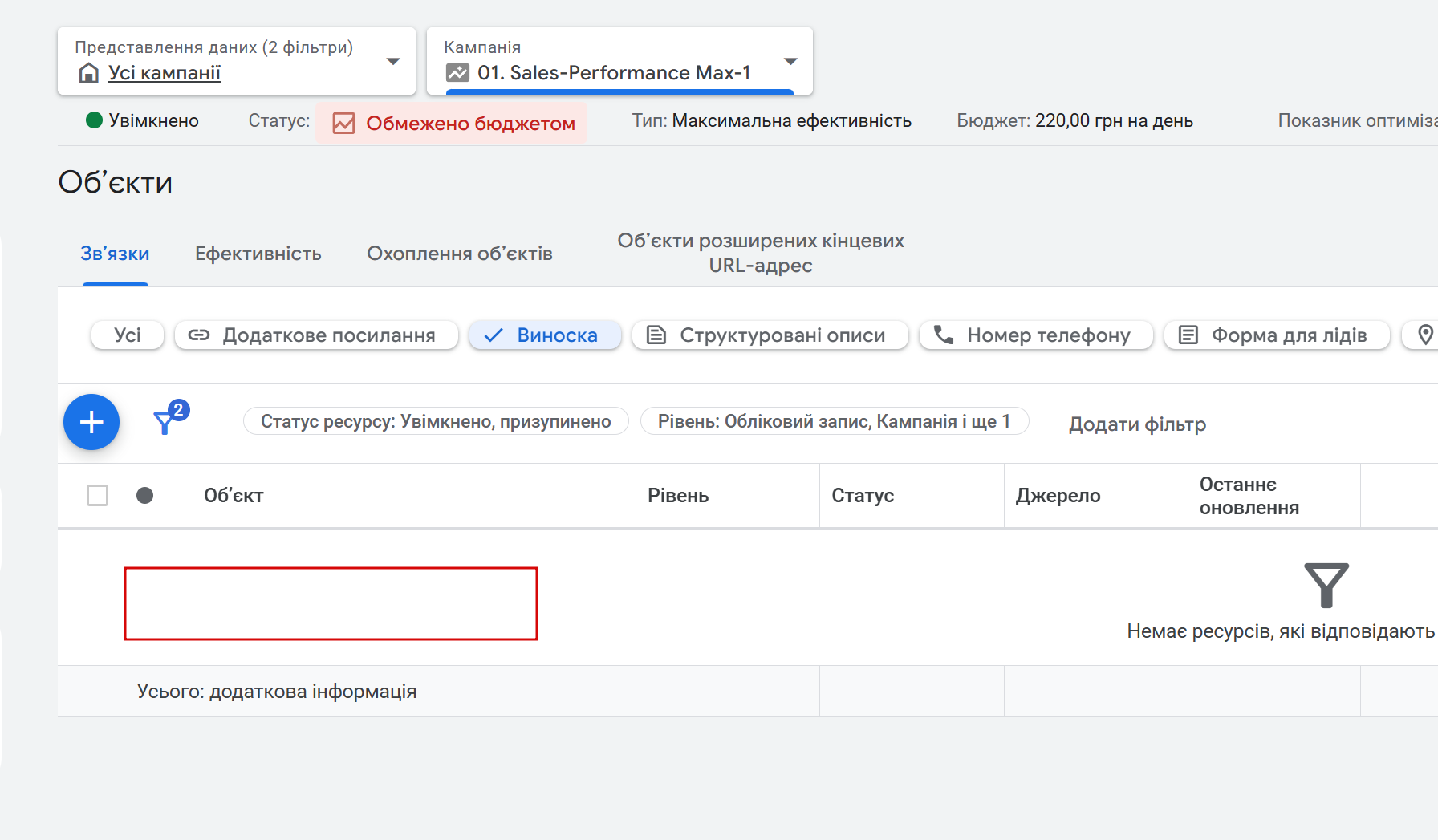Select the Номер телефону chip

[x=1036, y=335]
